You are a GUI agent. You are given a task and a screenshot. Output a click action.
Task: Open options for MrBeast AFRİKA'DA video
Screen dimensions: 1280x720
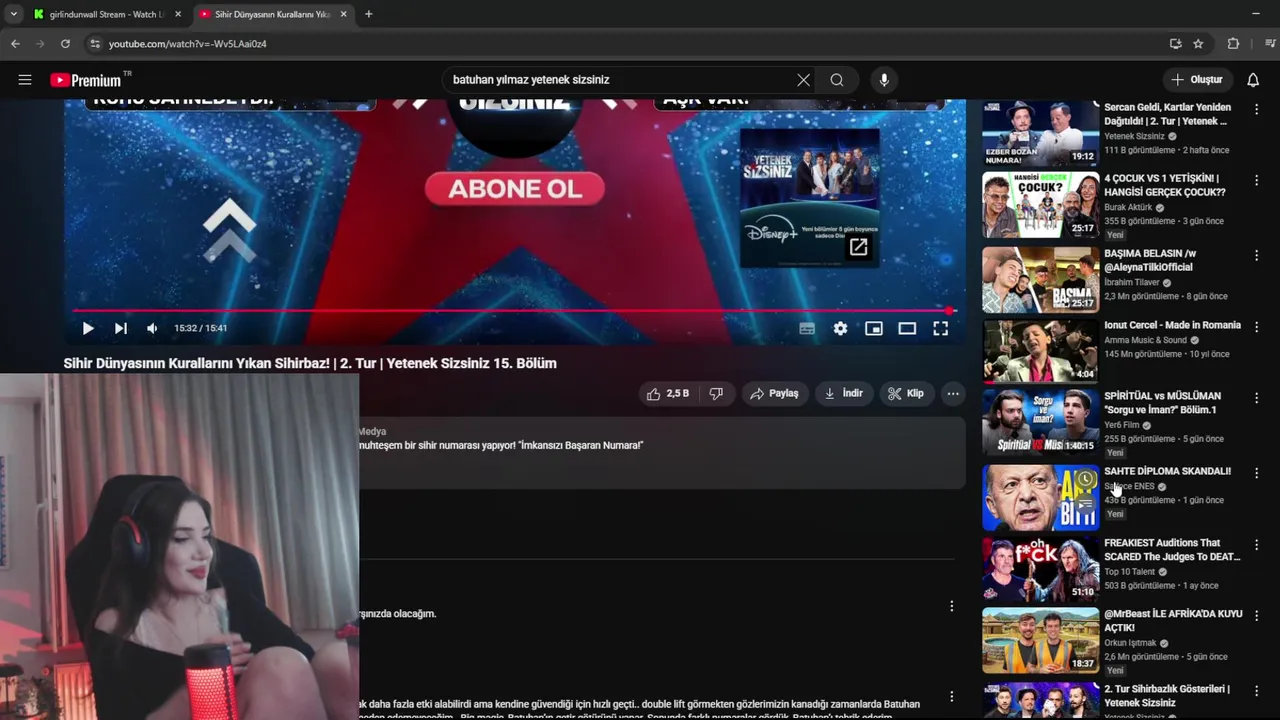click(1257, 616)
